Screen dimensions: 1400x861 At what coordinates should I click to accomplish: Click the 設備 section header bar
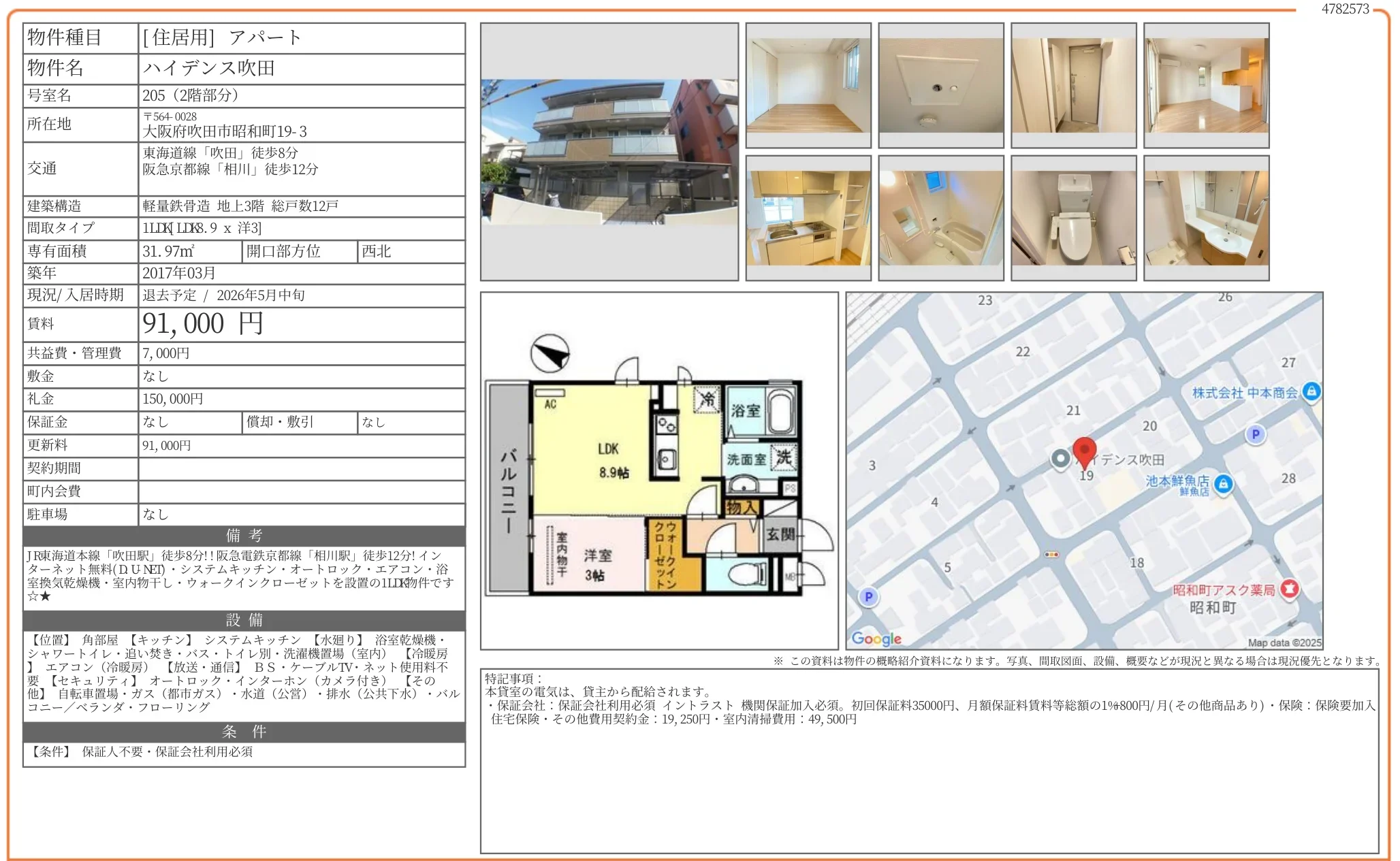[x=244, y=620]
